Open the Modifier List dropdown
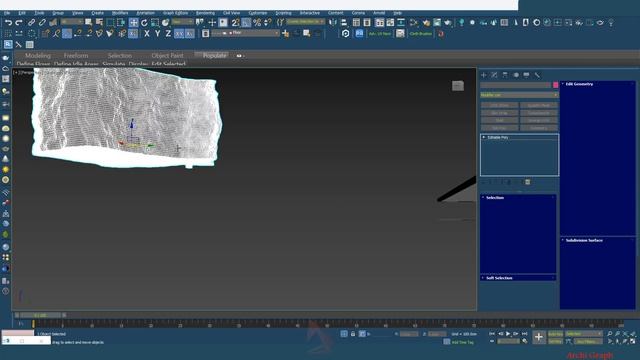 point(519,95)
